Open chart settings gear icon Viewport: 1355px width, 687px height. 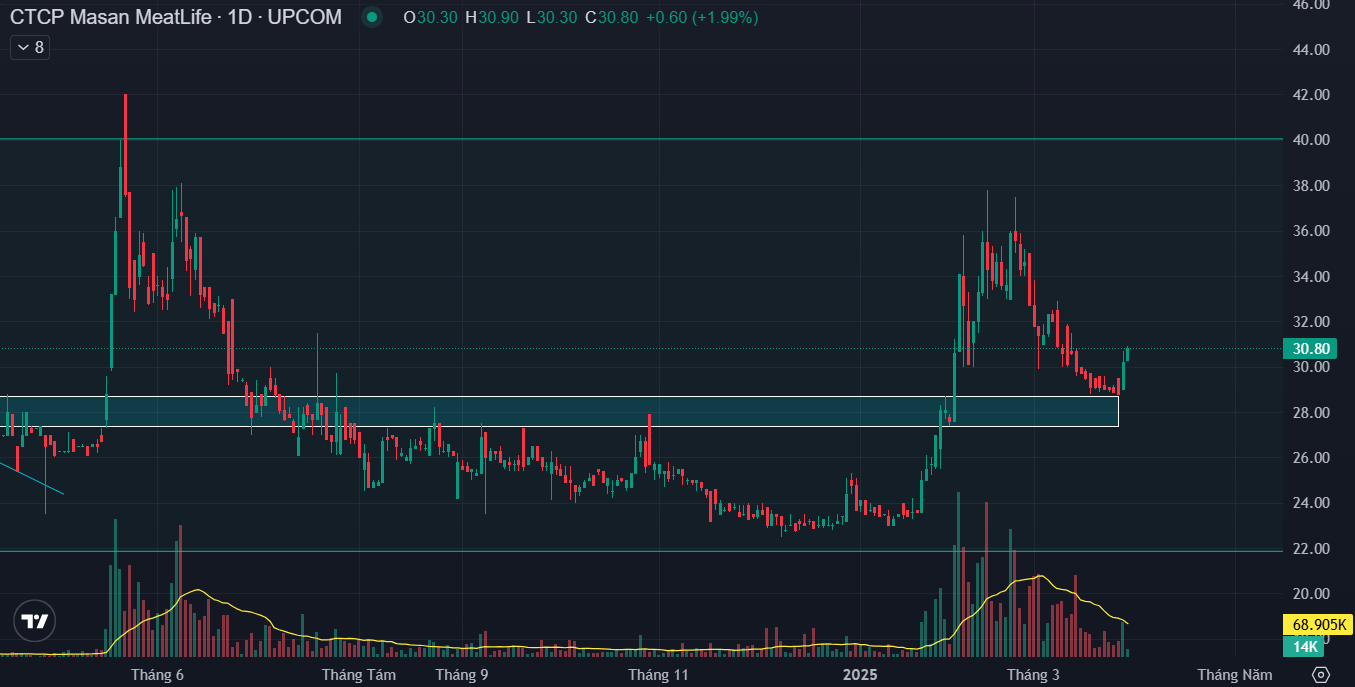1321,675
